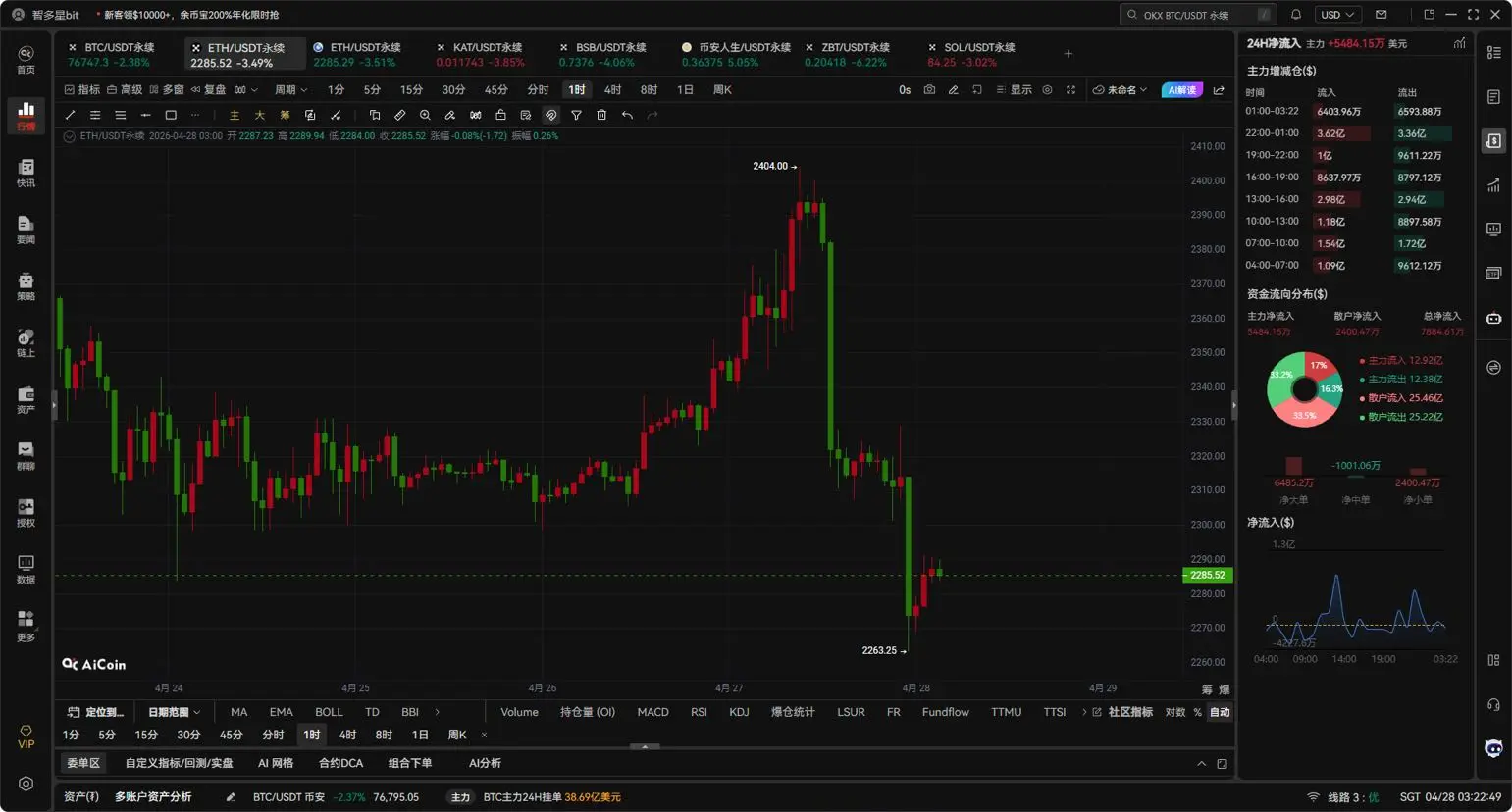This screenshot has height=812, width=1512.
Task: Toggle the 筹 button at chart bottom-right
Action: (x=1207, y=689)
